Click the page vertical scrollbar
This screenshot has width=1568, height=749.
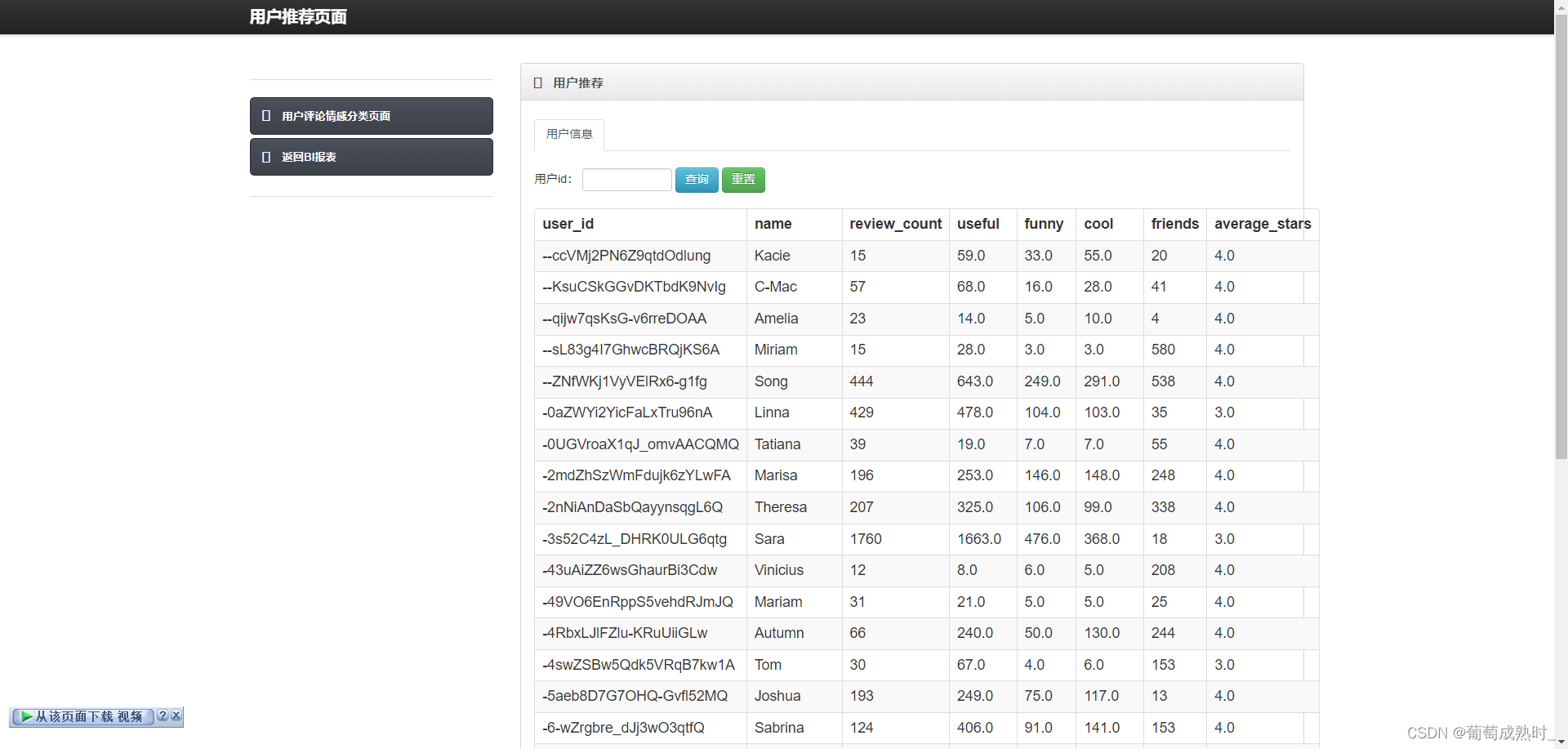[1561, 237]
